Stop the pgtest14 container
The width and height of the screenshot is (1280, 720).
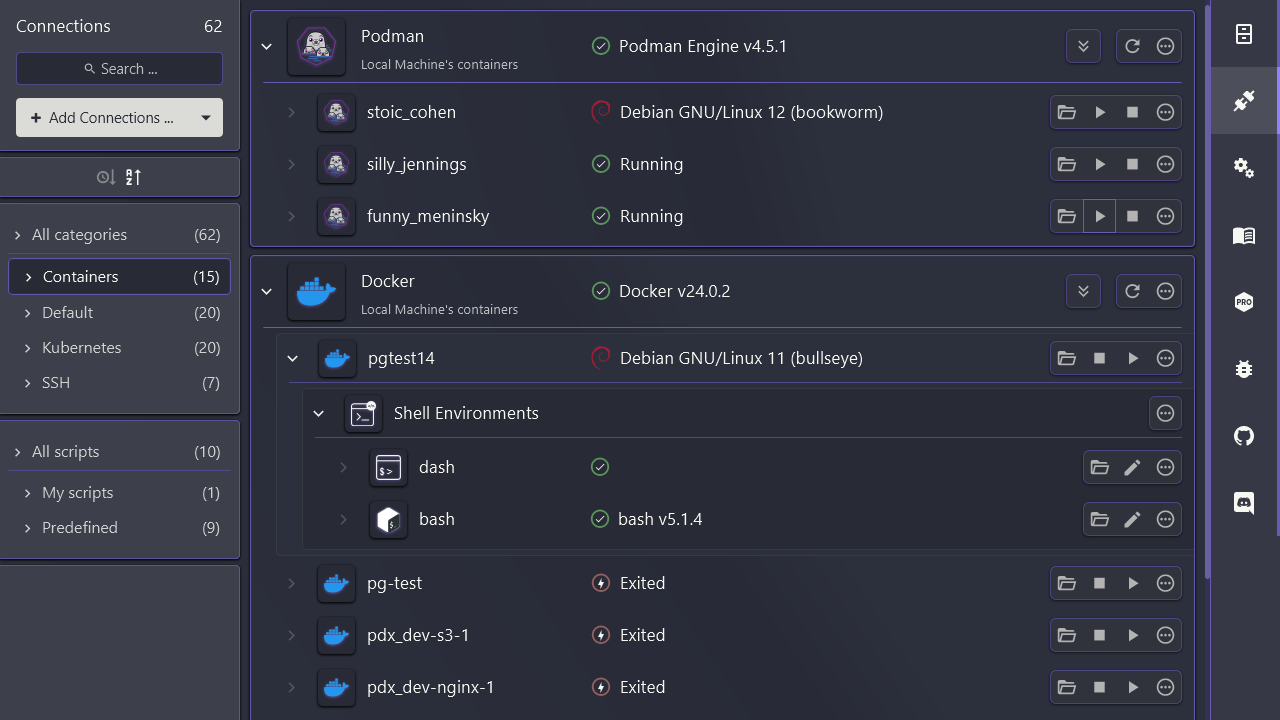click(x=1100, y=358)
